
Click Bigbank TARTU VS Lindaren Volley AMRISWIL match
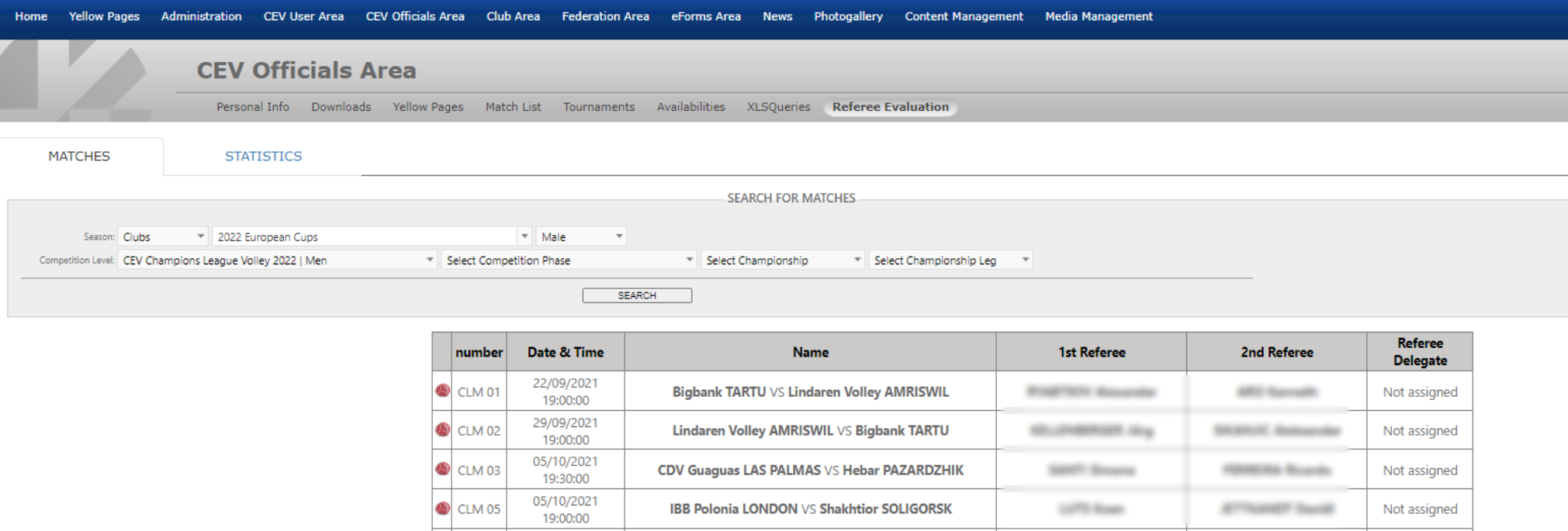click(x=810, y=391)
